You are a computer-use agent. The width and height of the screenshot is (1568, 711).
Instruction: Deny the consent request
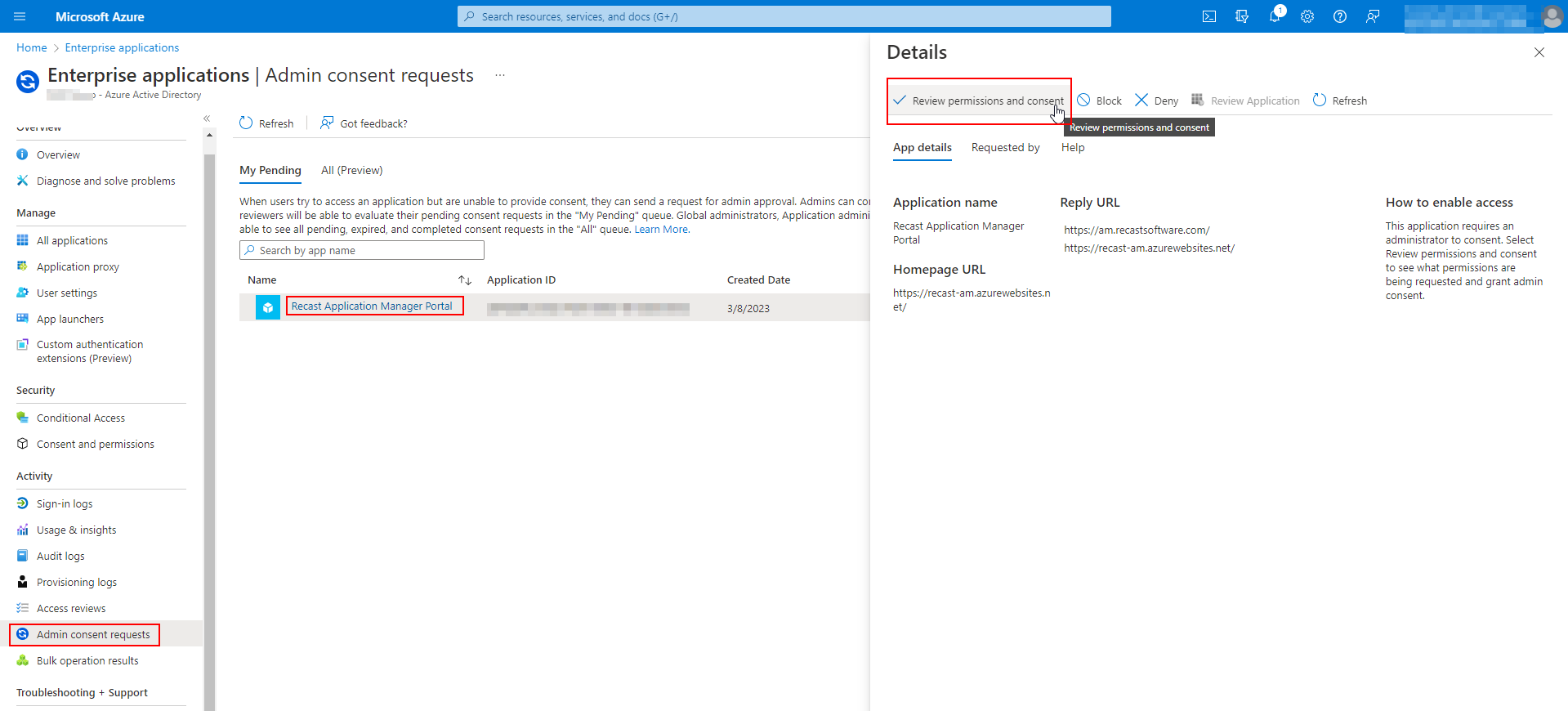1156,101
